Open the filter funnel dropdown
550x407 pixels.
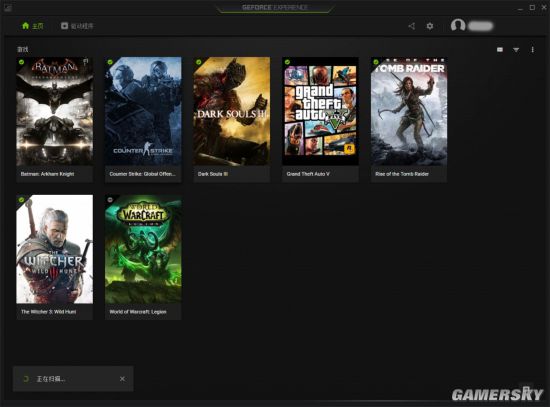coord(516,50)
